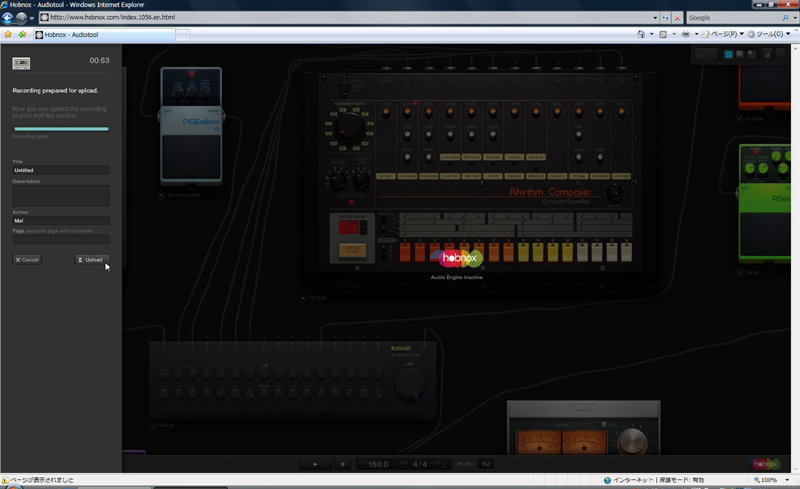Click the encoding progress bar
Image resolution: width=800 pixels, height=489 pixels.
tap(61, 129)
